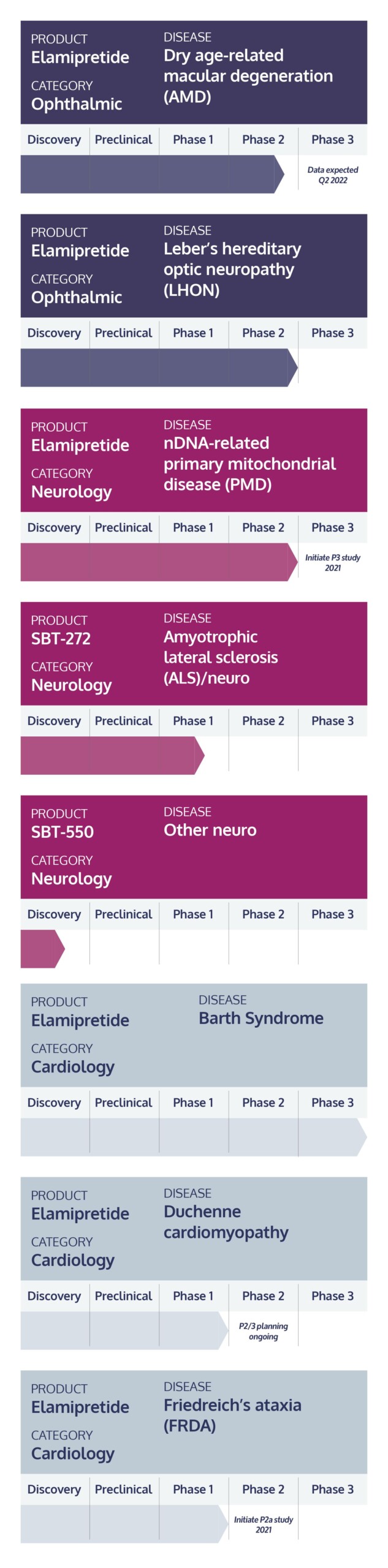The image size is (388, 1568).
Task: Select Phase 2 label under SBT-272 card
Action: (264, 721)
